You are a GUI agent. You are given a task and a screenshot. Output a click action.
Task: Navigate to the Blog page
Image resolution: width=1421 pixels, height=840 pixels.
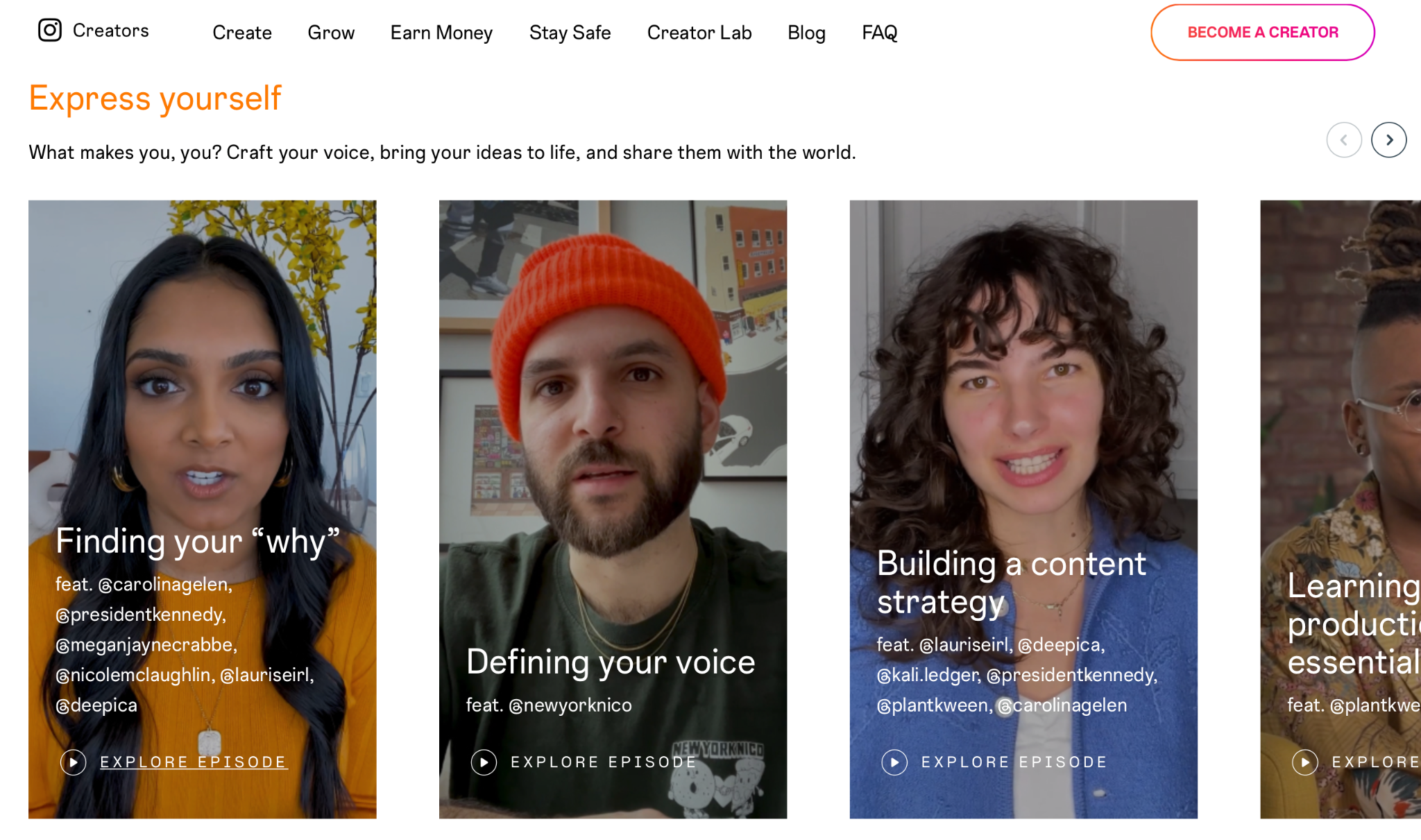(805, 32)
